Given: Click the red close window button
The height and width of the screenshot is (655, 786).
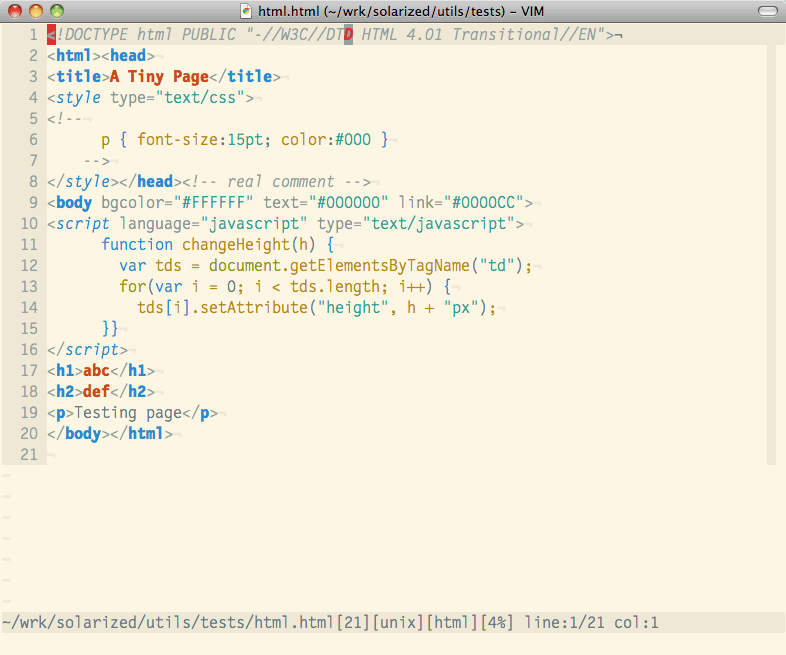Looking at the screenshot, I should [x=16, y=11].
